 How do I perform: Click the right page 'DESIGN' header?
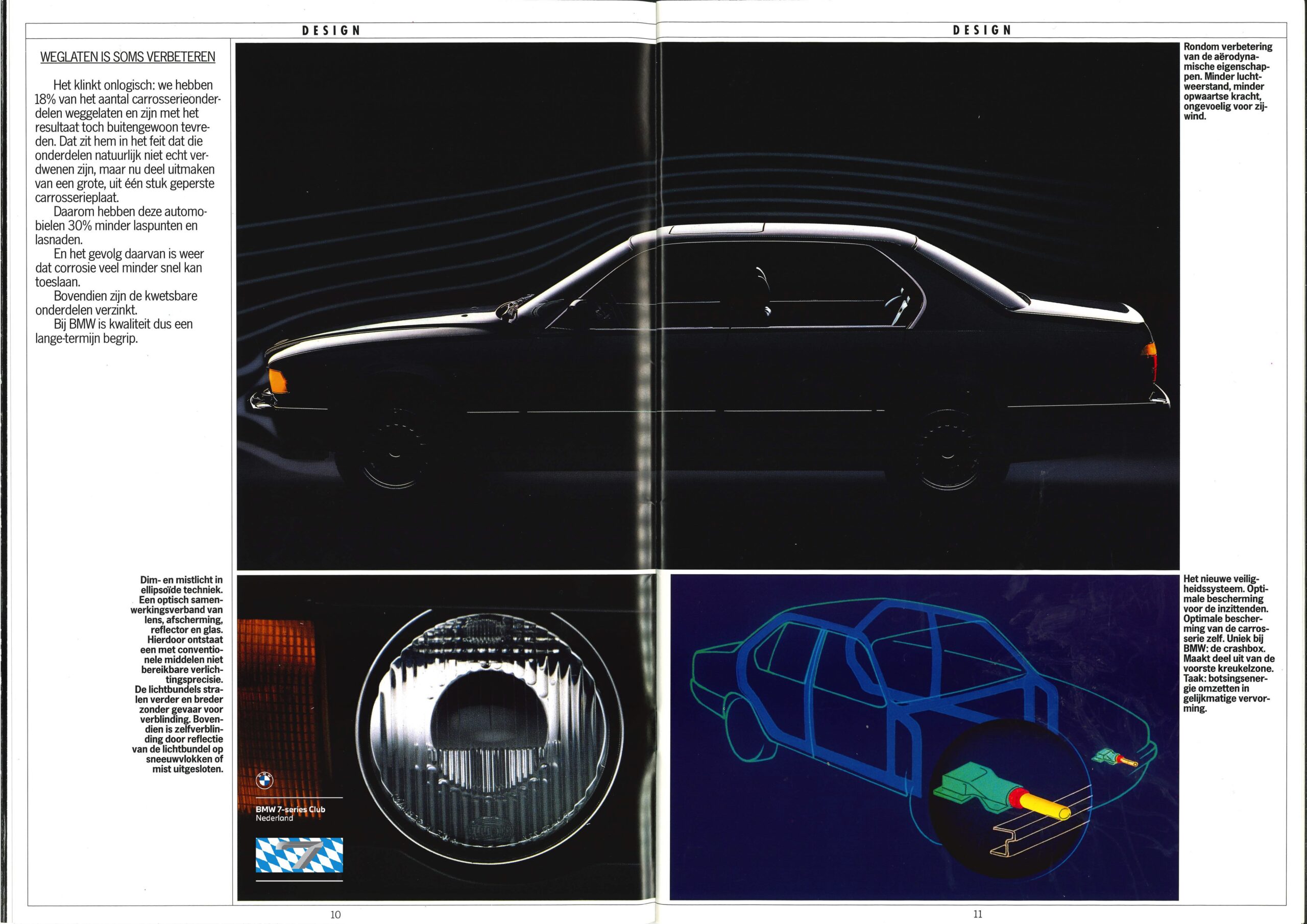point(982,30)
